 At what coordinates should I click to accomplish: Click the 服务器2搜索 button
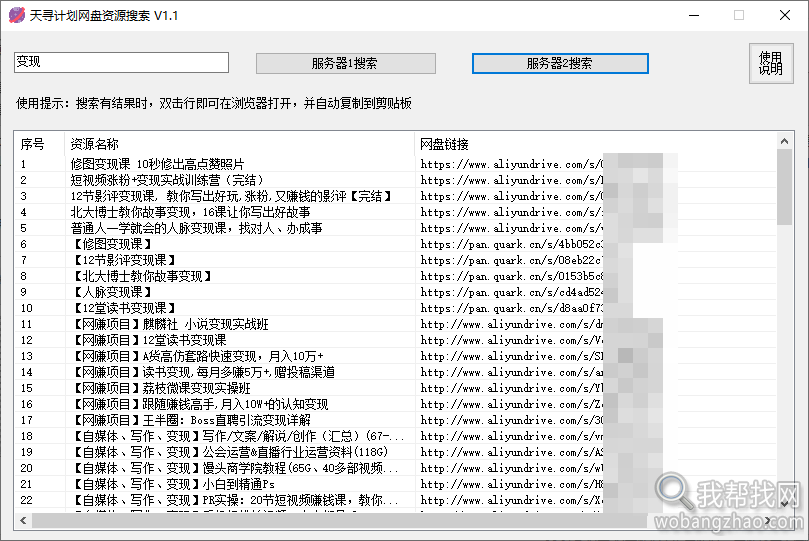click(560, 63)
